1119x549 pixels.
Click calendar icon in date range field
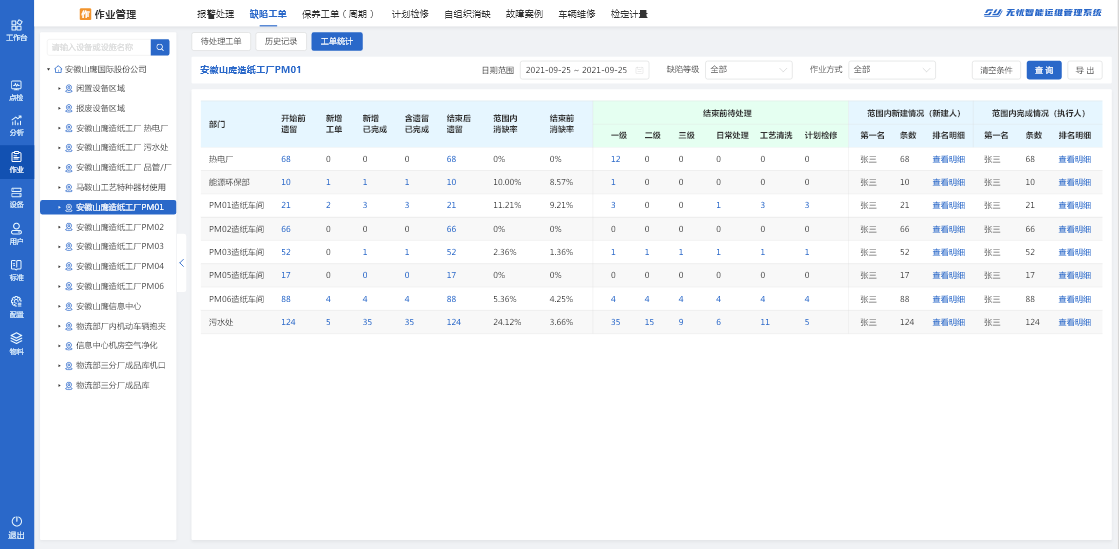[x=640, y=70]
